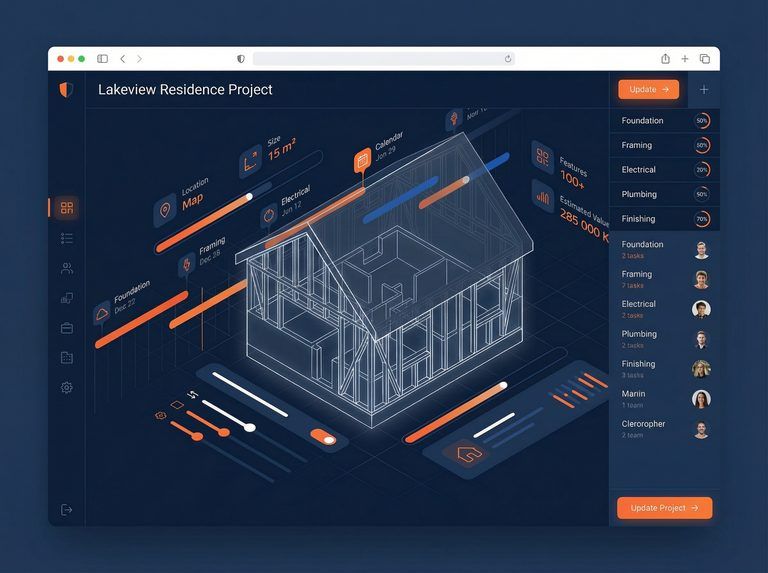
Task: Click the small checkbox beside the sliders
Action: pos(177,405)
